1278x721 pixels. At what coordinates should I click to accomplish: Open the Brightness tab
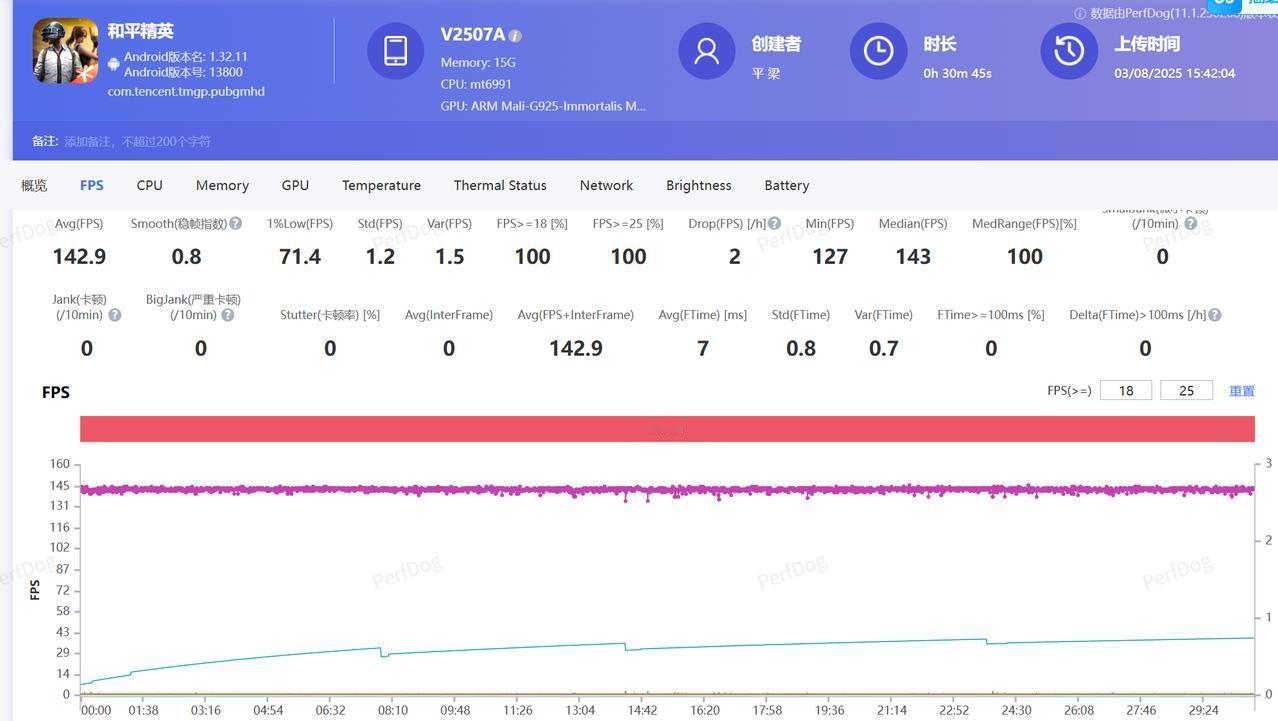(x=698, y=185)
